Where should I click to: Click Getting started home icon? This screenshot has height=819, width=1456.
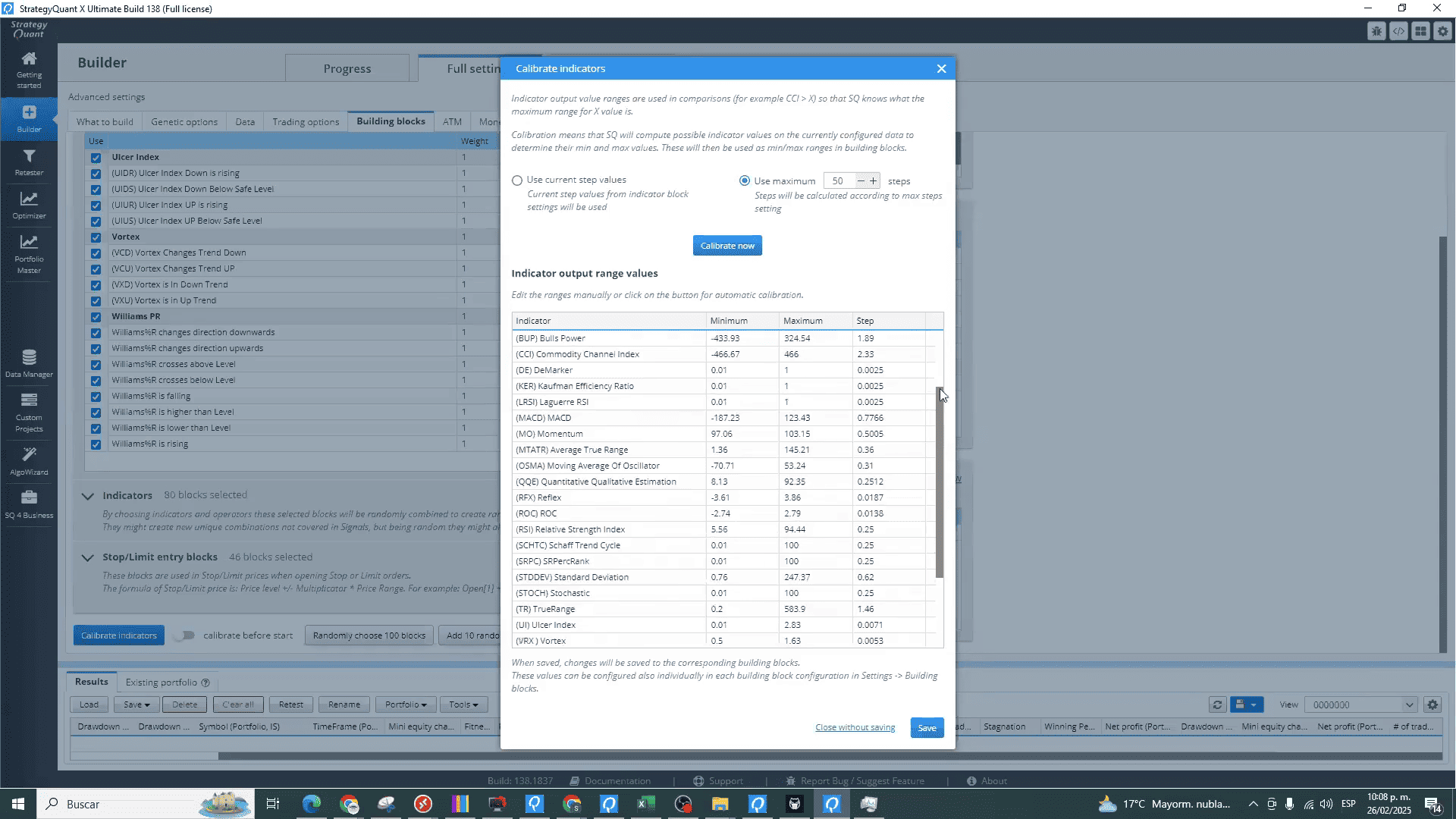coord(29,68)
